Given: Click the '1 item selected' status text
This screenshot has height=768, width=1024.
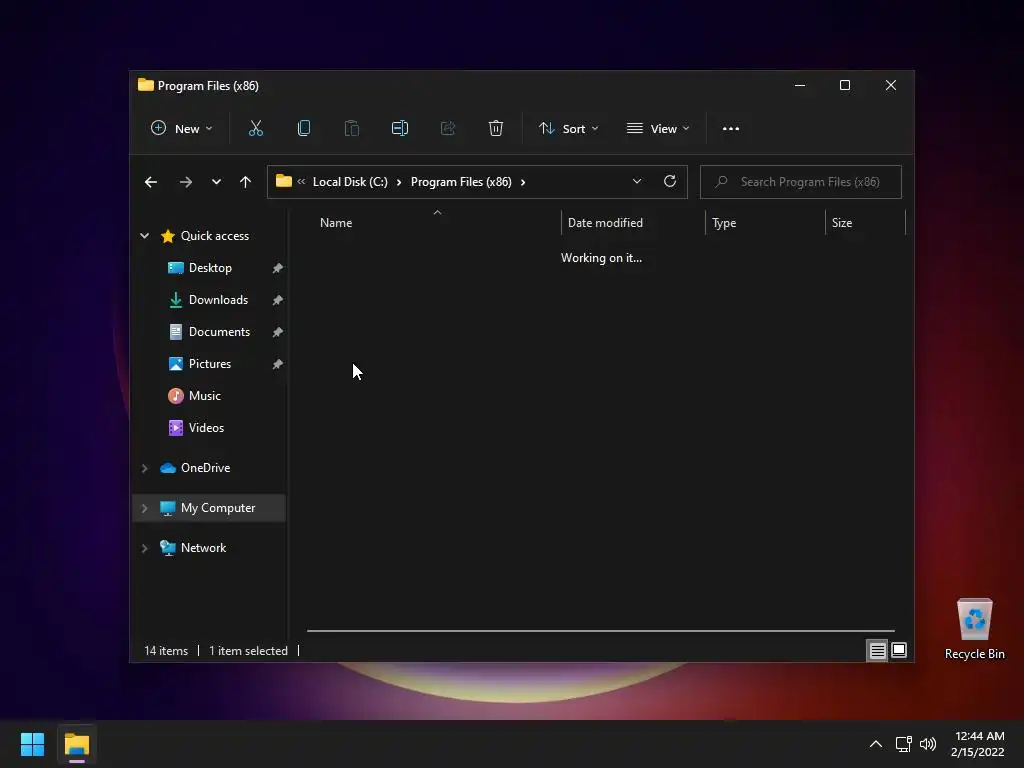Looking at the screenshot, I should [248, 651].
